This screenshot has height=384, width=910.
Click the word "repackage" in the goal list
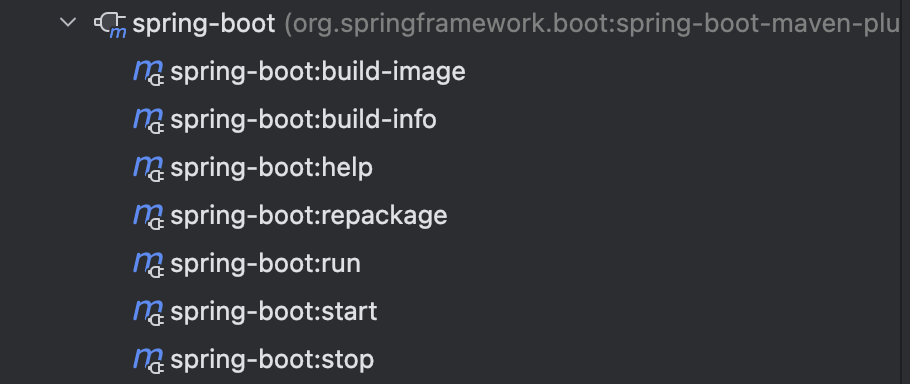[384, 218]
